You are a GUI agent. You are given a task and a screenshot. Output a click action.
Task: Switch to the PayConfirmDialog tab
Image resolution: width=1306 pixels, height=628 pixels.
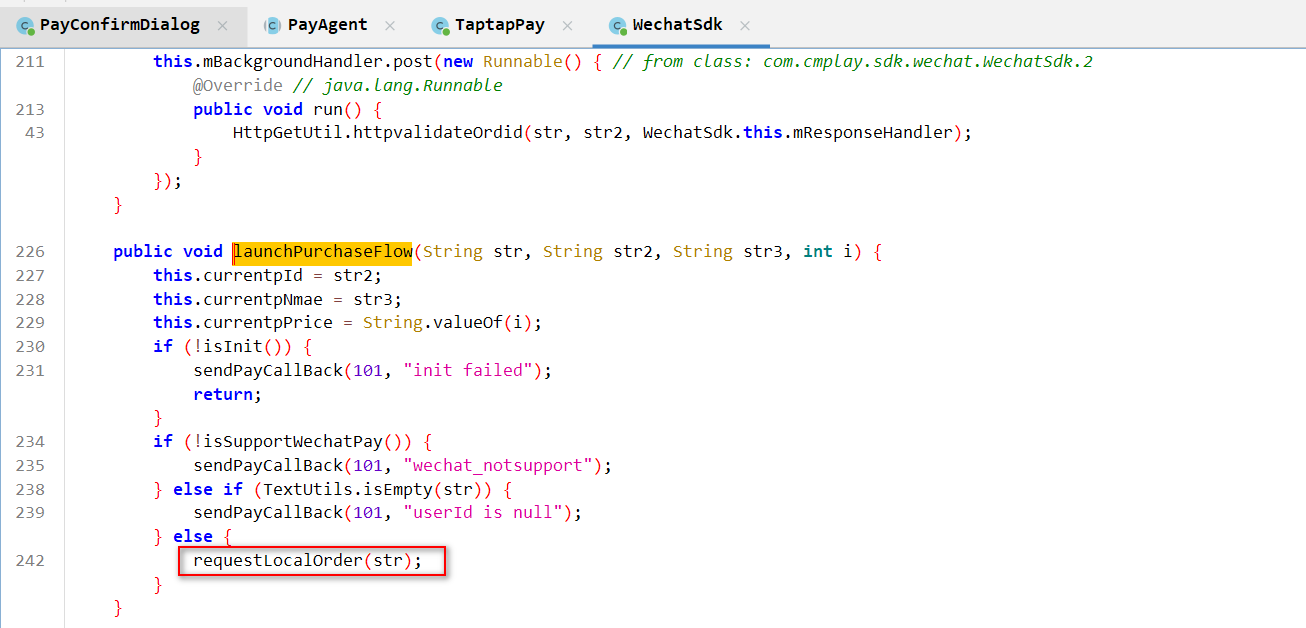click(x=119, y=25)
